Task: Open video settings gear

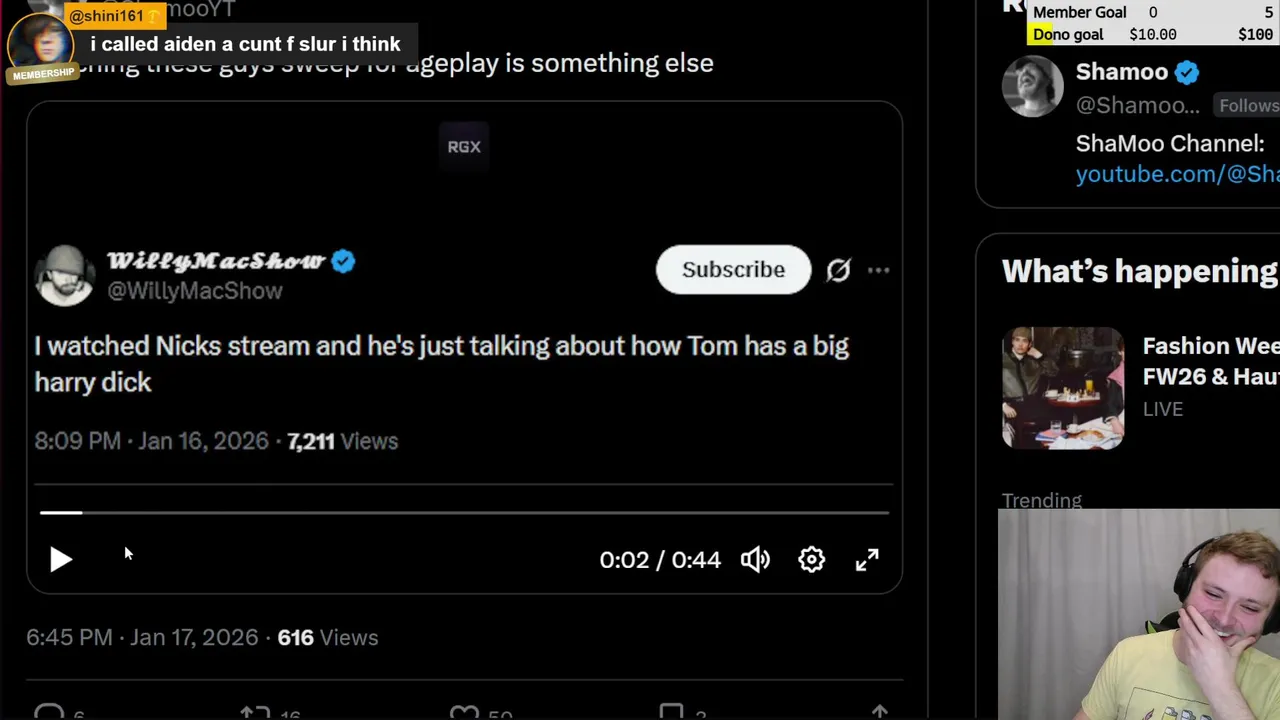Action: coord(811,560)
